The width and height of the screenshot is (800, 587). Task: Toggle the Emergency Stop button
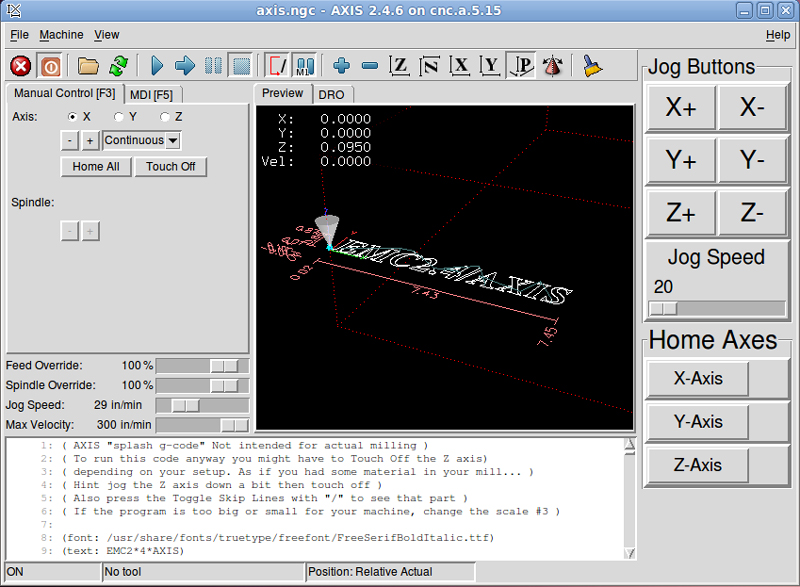click(x=21, y=66)
